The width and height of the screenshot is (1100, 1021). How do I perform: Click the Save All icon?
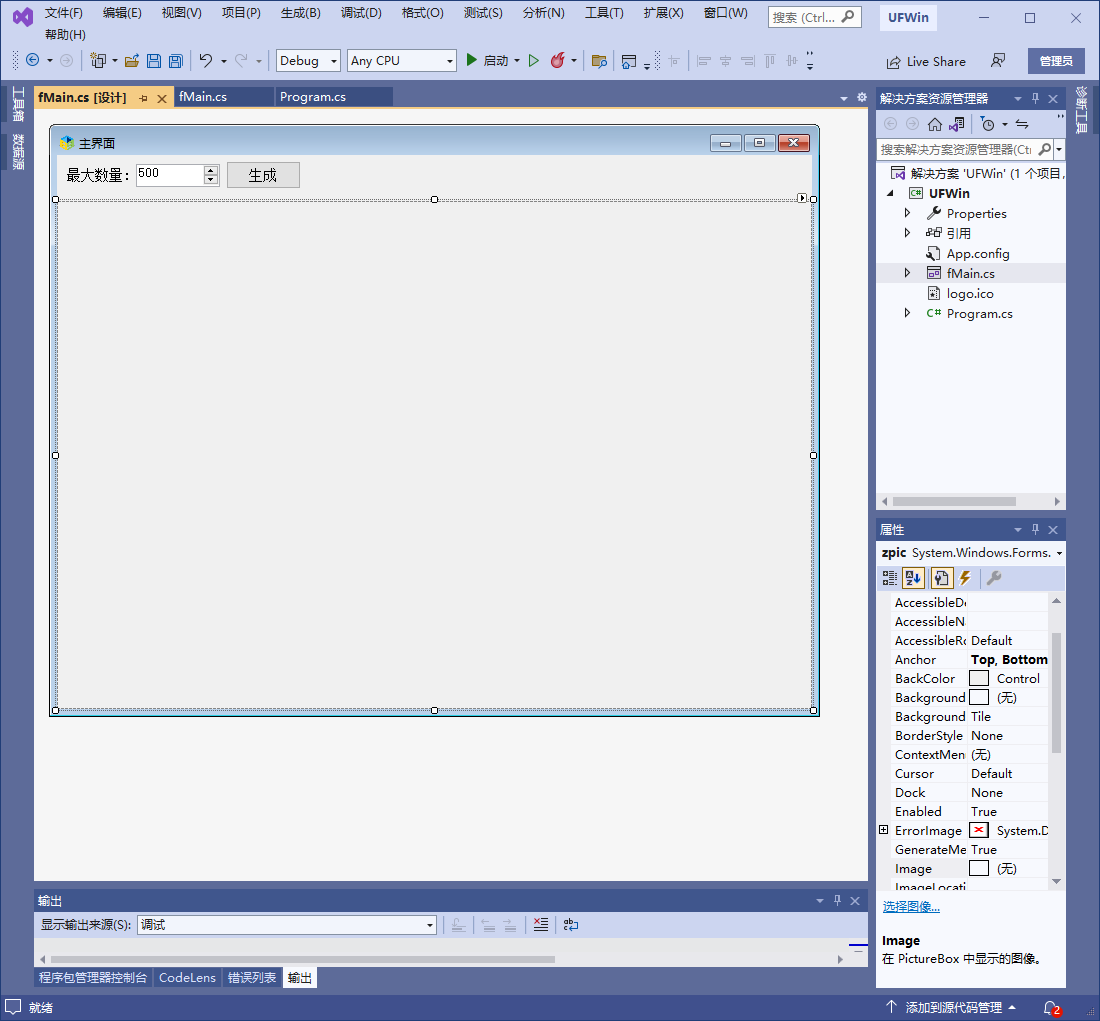tap(175, 61)
